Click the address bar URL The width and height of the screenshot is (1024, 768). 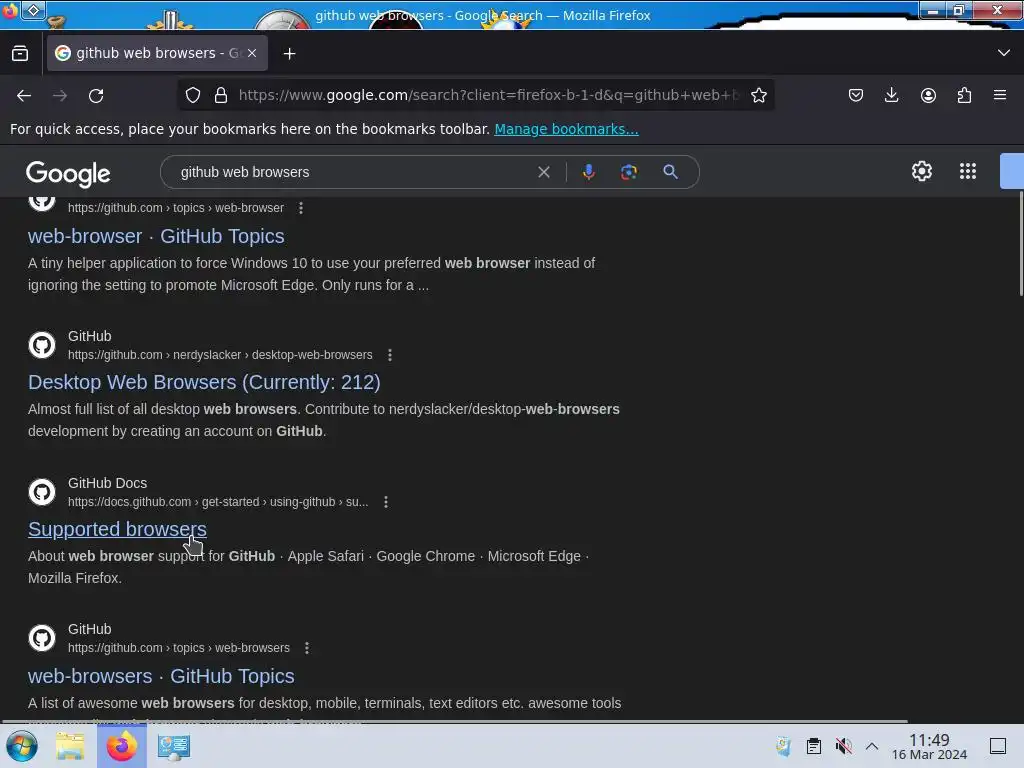point(488,95)
